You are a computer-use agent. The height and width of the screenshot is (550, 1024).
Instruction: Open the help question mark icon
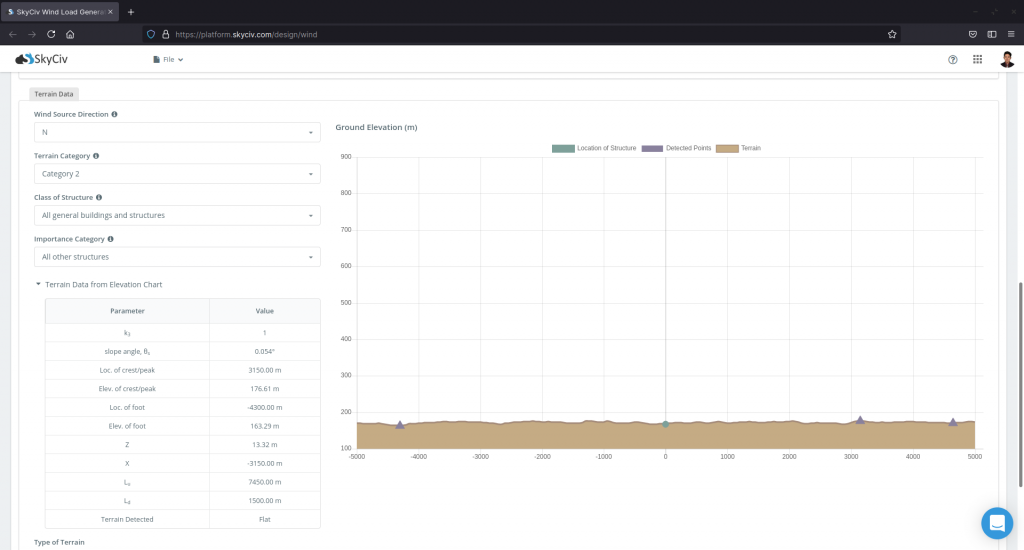click(x=952, y=60)
